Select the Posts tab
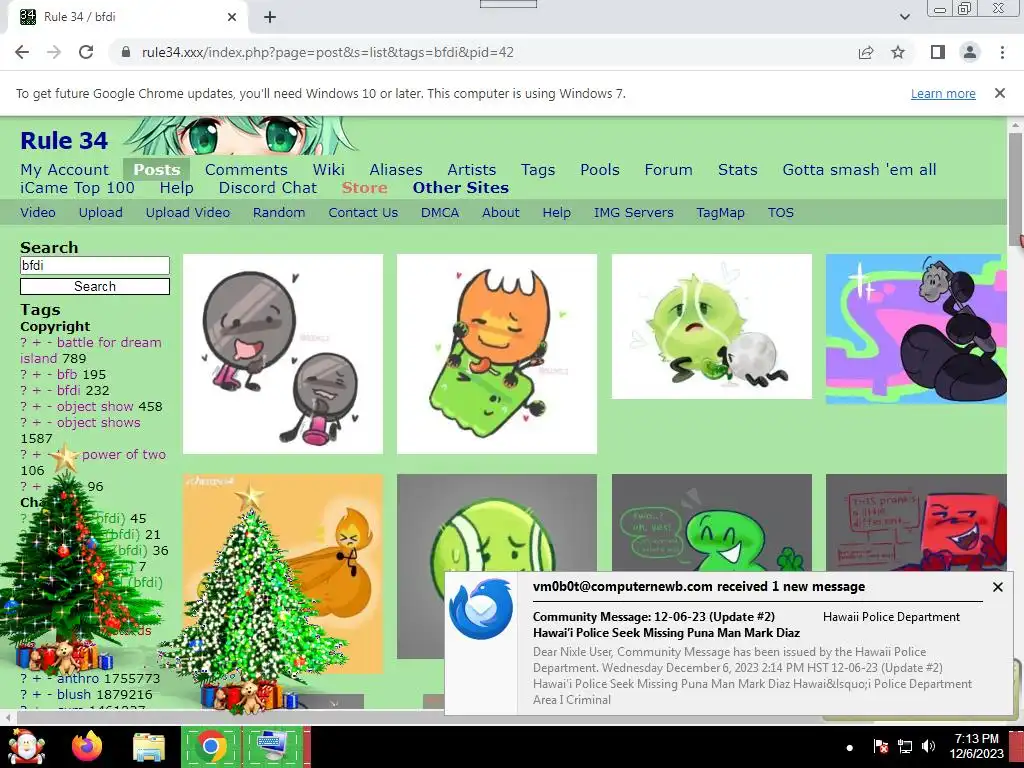The width and height of the screenshot is (1024, 768). click(x=157, y=170)
